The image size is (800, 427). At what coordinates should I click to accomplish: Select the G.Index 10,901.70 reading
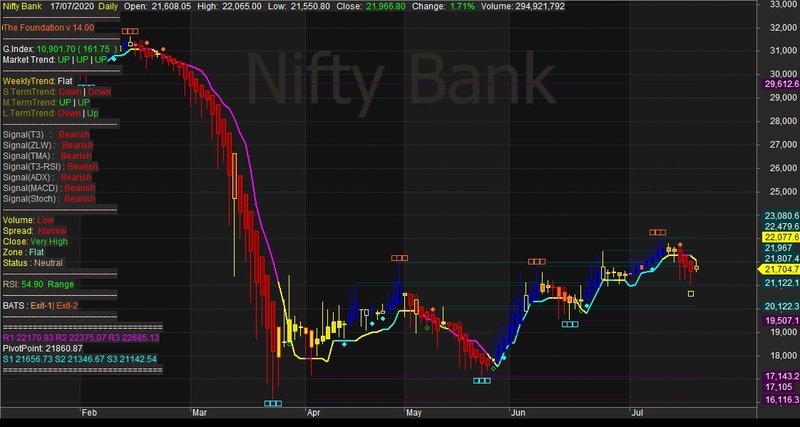pyautogui.click(x=62, y=49)
